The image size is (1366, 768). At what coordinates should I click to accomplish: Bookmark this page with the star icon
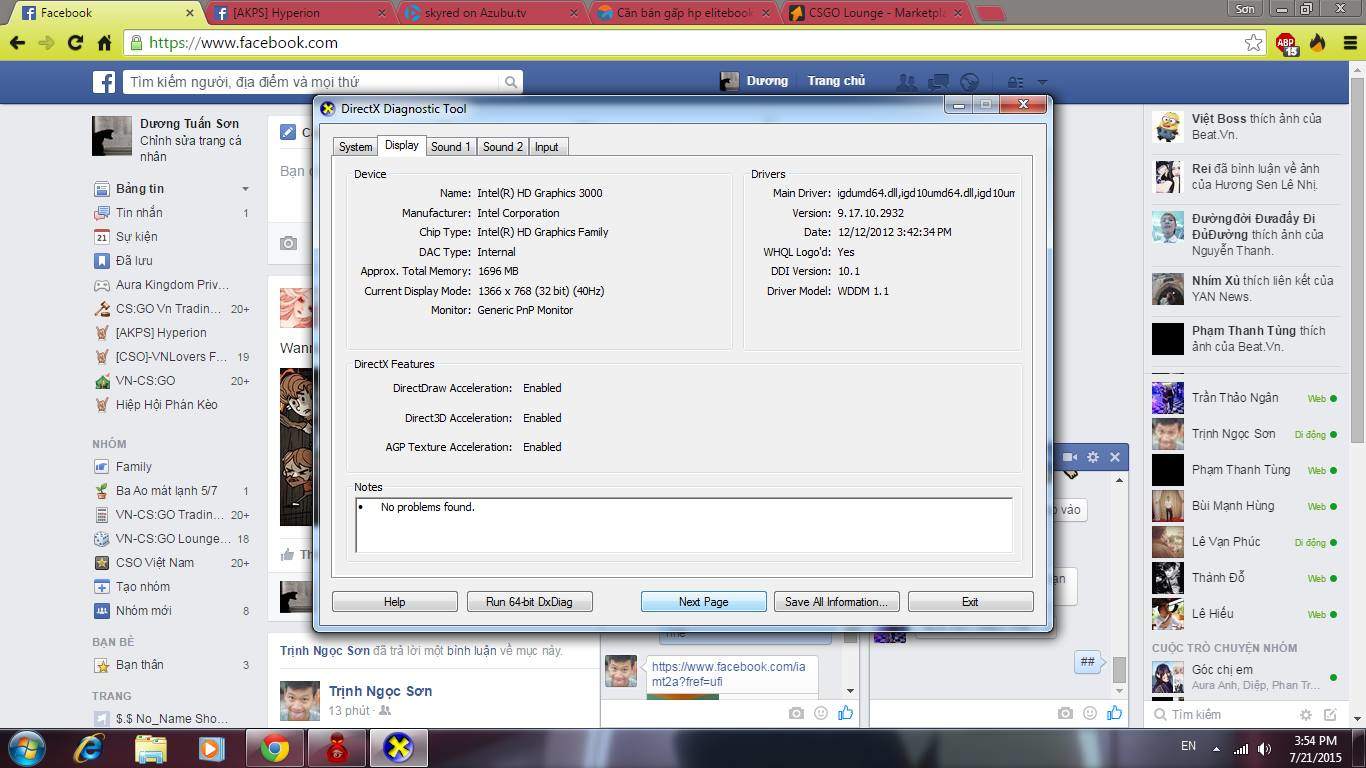tap(1253, 43)
